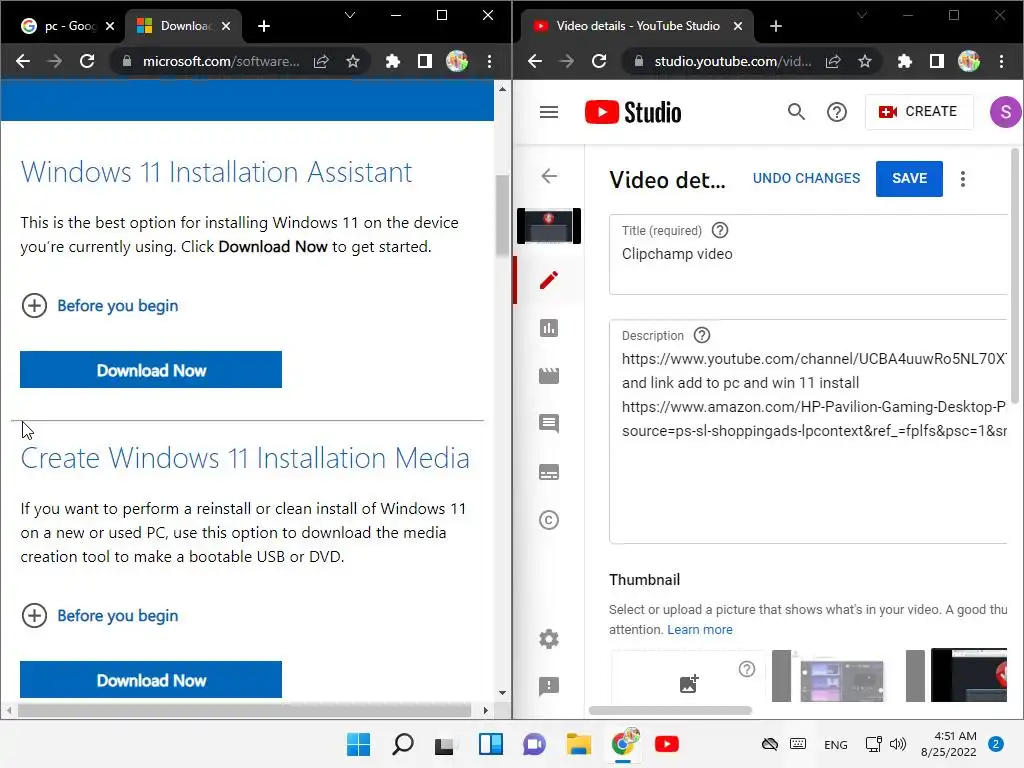Open File Explorer from the taskbar
The image size is (1024, 768).
click(x=579, y=744)
